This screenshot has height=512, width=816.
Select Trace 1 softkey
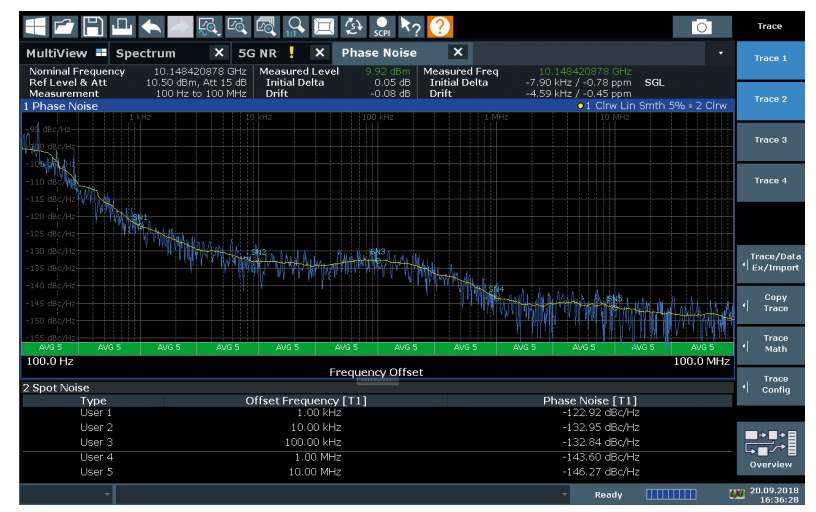(770, 61)
